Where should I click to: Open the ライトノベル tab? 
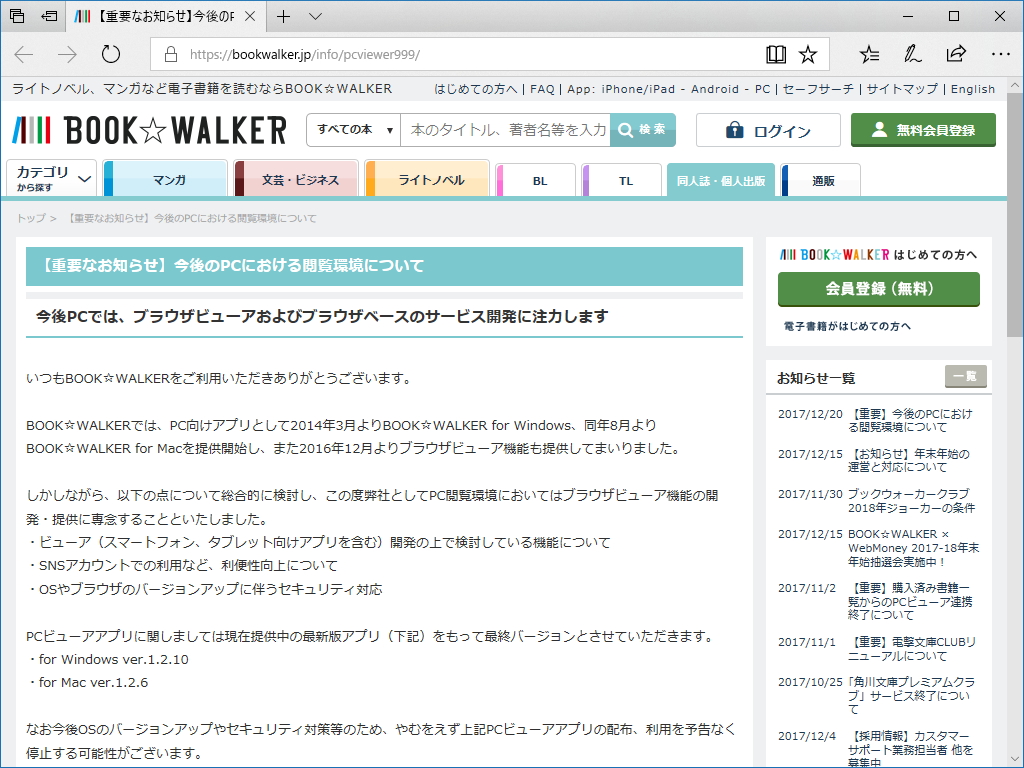tap(427, 178)
